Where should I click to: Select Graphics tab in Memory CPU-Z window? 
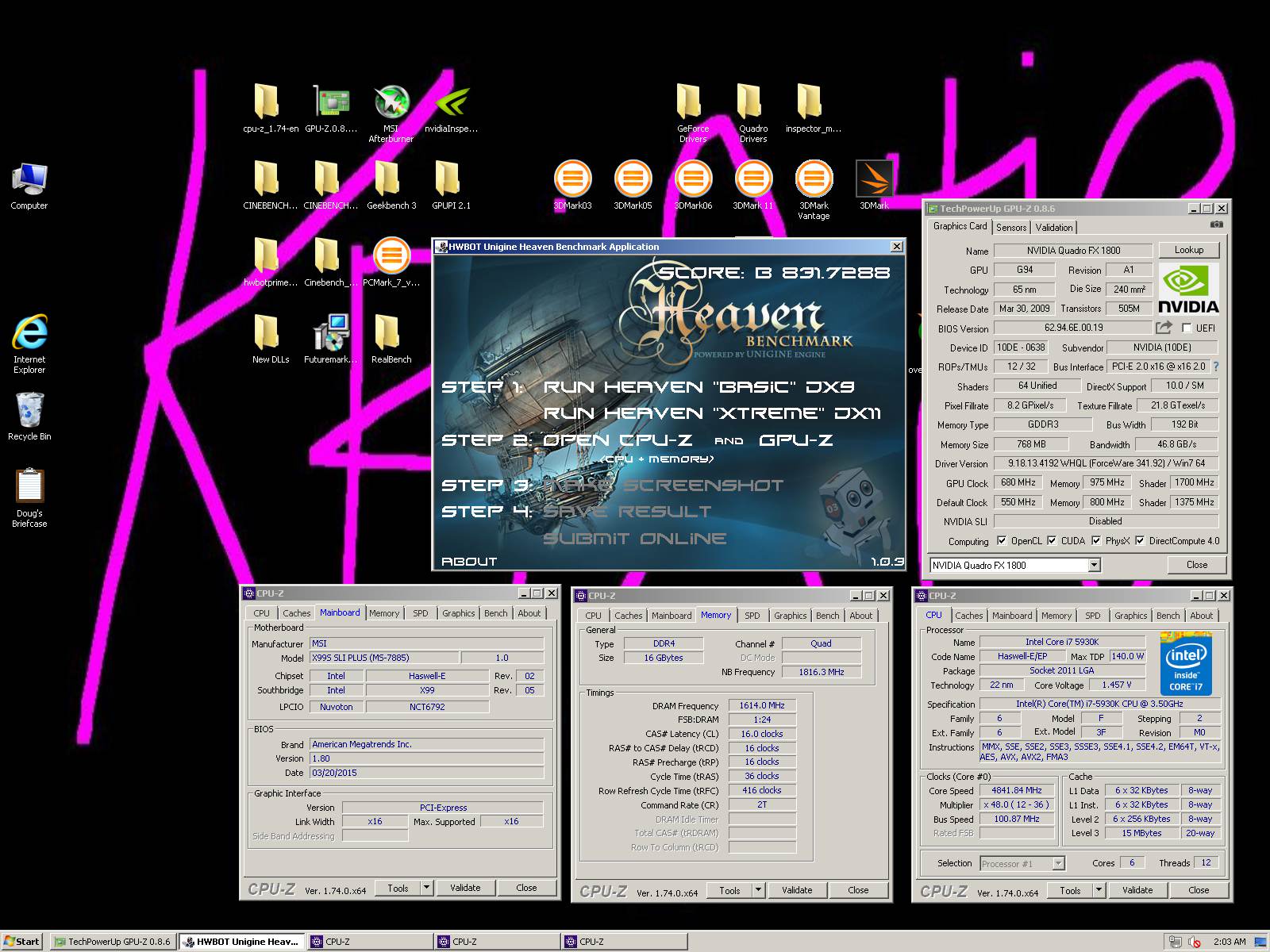pyautogui.click(x=790, y=616)
